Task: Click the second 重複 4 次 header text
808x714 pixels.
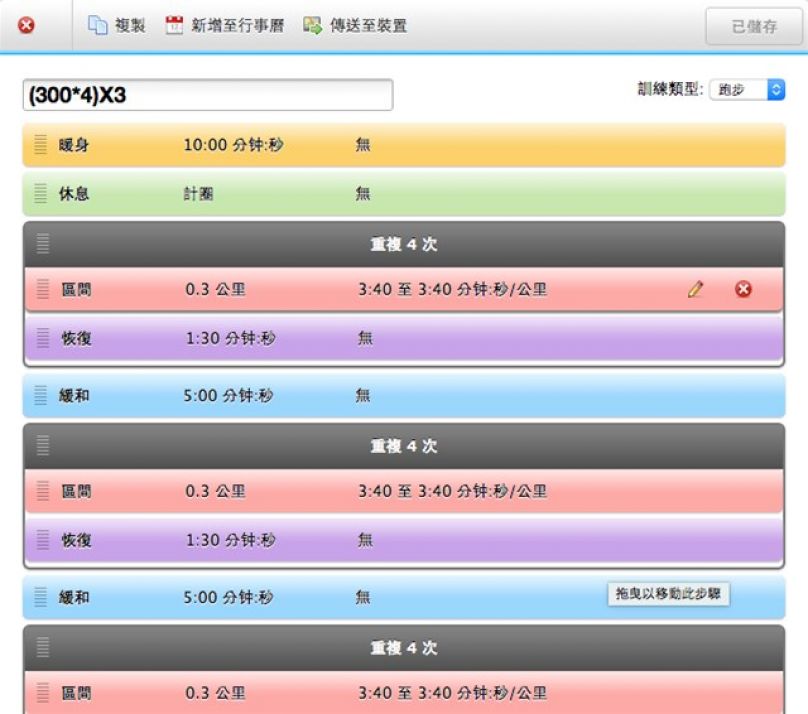Action: pyautogui.click(x=404, y=446)
